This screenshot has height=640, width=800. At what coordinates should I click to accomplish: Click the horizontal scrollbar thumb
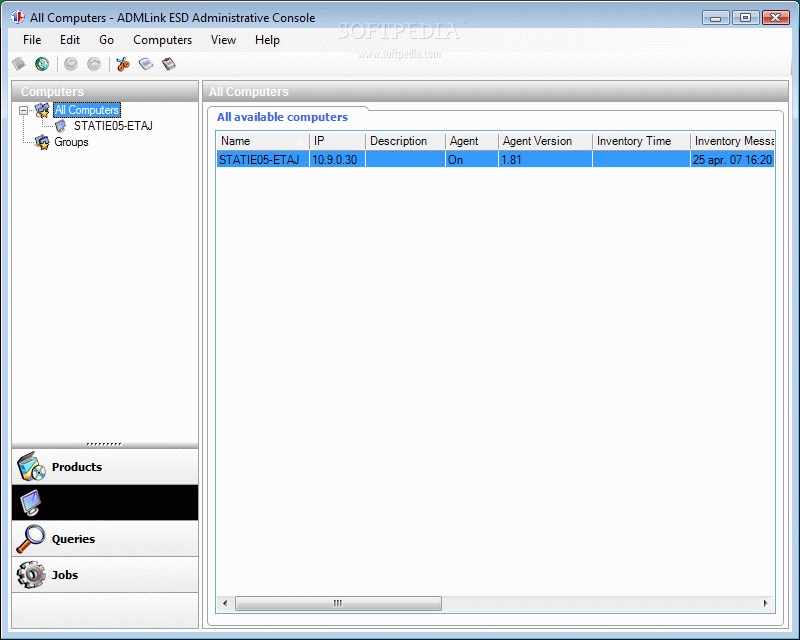tap(338, 603)
